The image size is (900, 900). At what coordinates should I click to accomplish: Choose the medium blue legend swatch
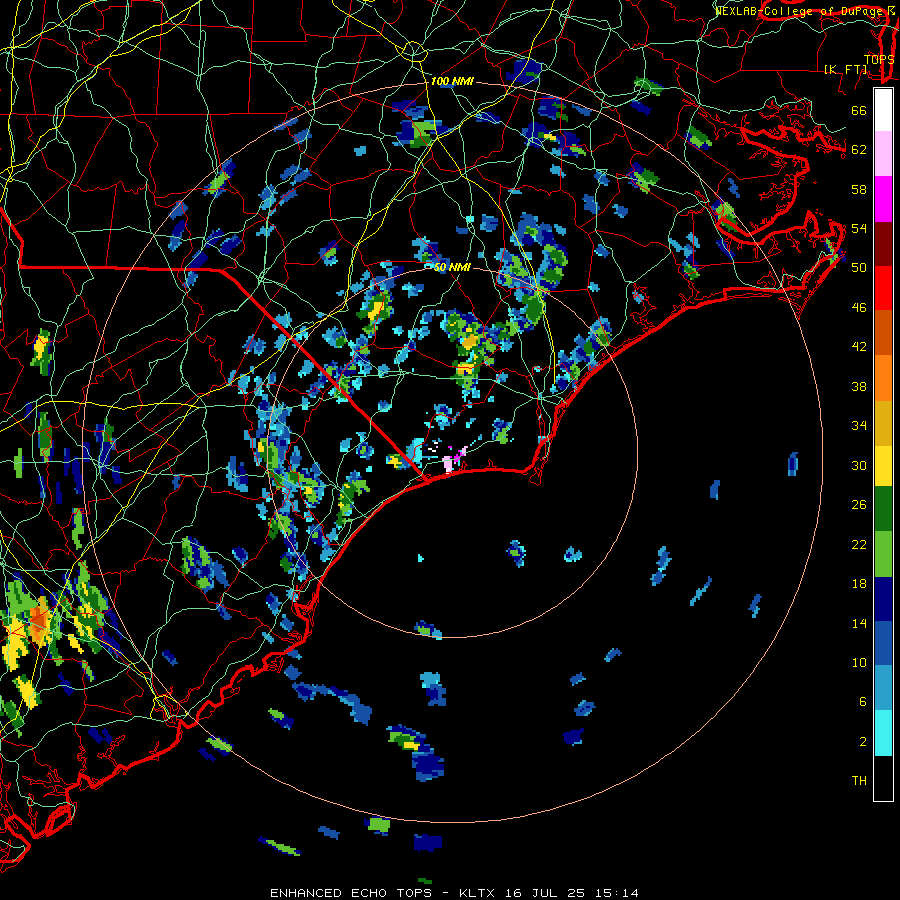[883, 643]
